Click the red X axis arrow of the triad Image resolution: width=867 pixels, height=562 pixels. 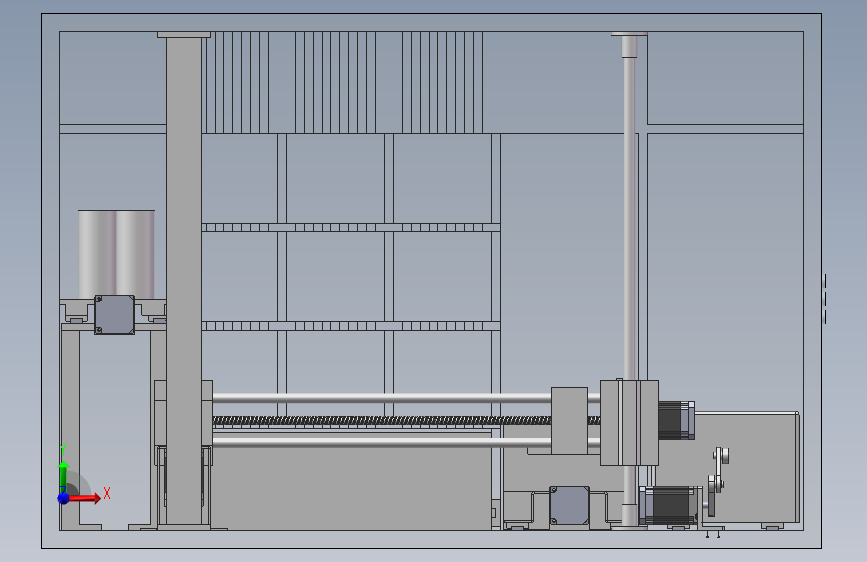(84, 498)
